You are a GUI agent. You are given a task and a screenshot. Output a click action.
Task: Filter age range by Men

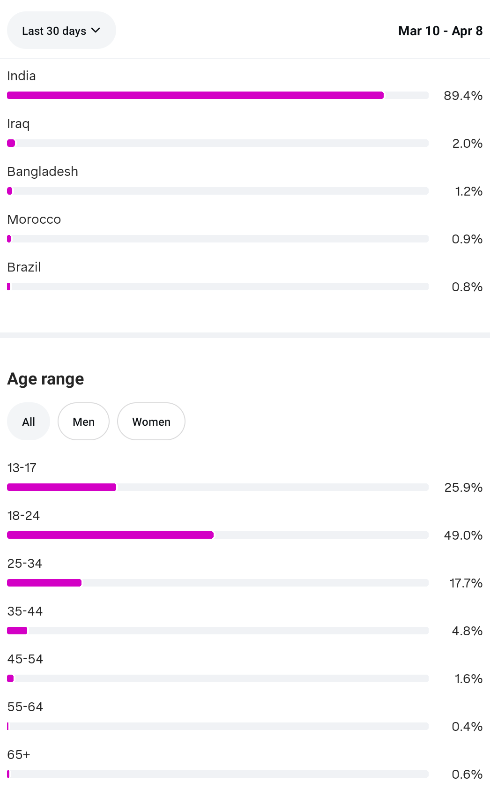point(83,422)
